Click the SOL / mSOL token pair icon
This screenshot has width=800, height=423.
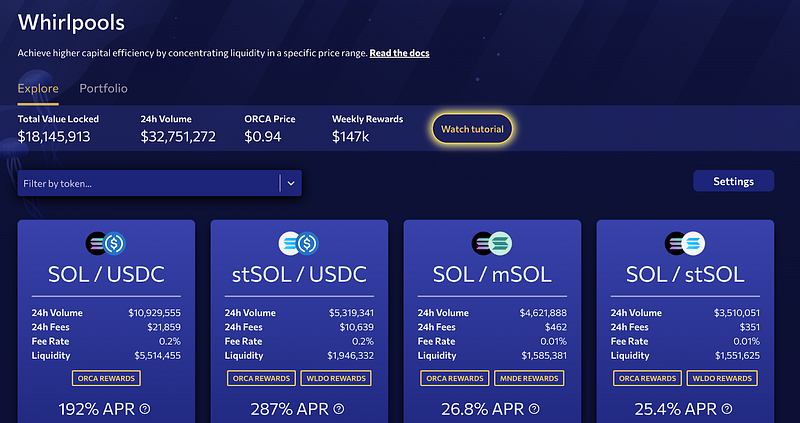(491, 242)
